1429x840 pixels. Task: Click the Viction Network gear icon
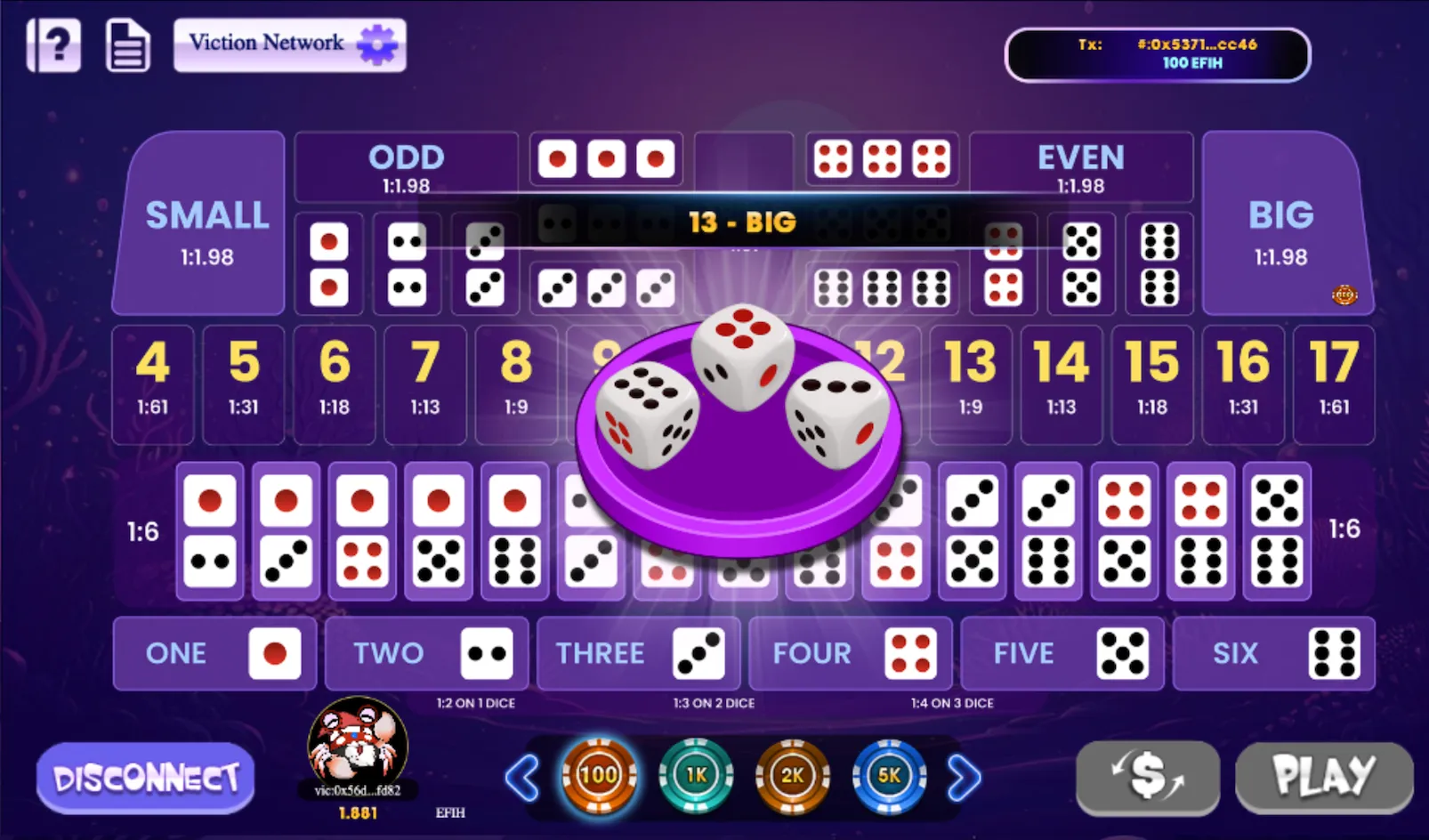tap(377, 44)
